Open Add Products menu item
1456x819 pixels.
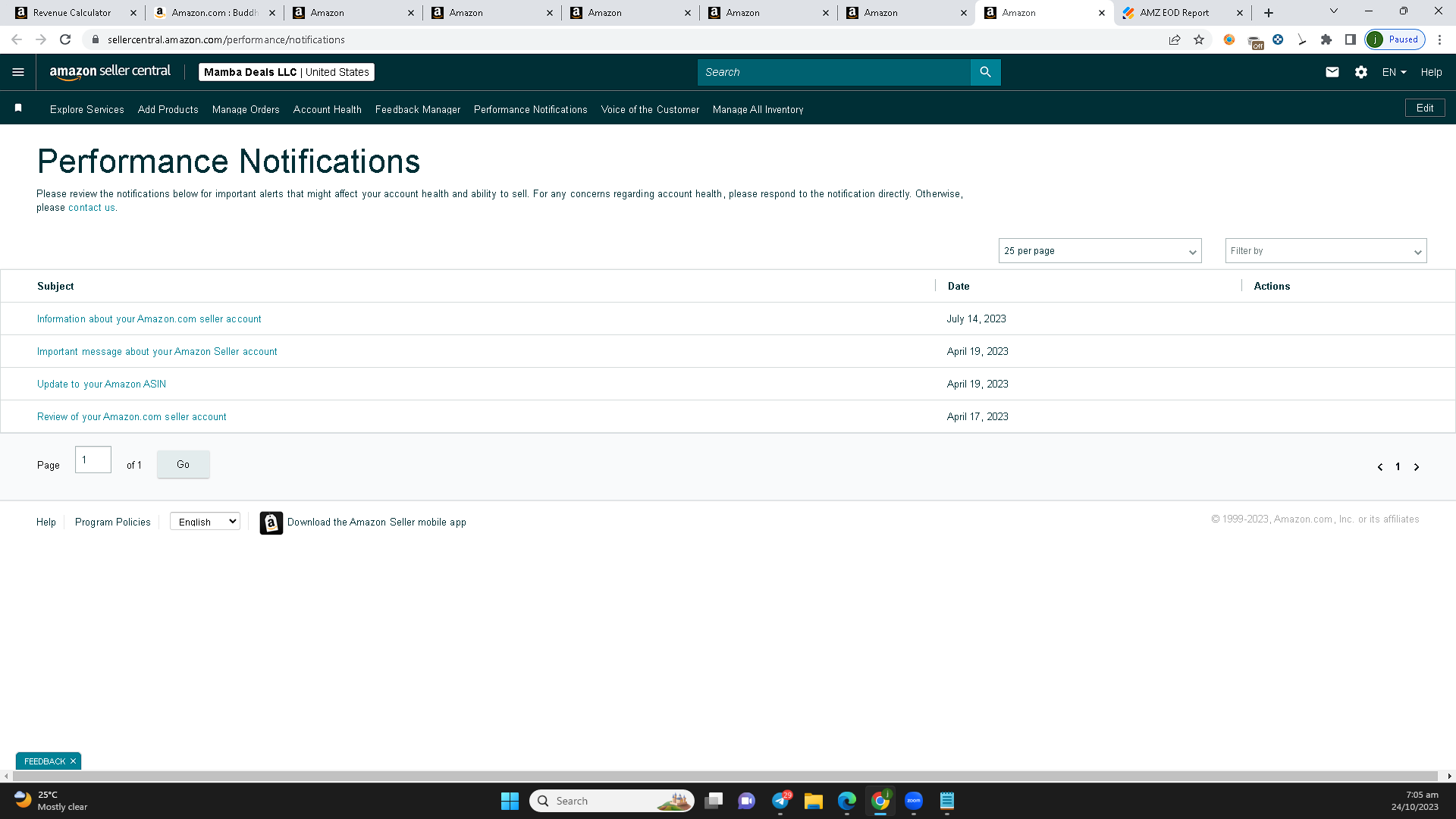point(168,109)
